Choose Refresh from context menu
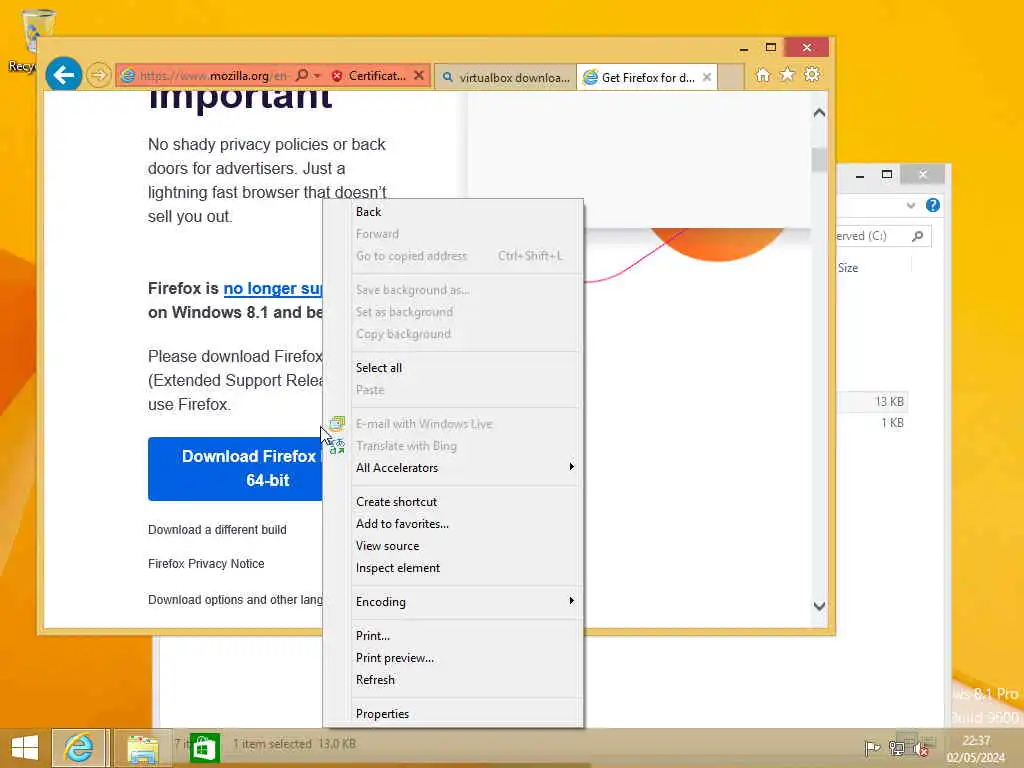 tap(466, 680)
